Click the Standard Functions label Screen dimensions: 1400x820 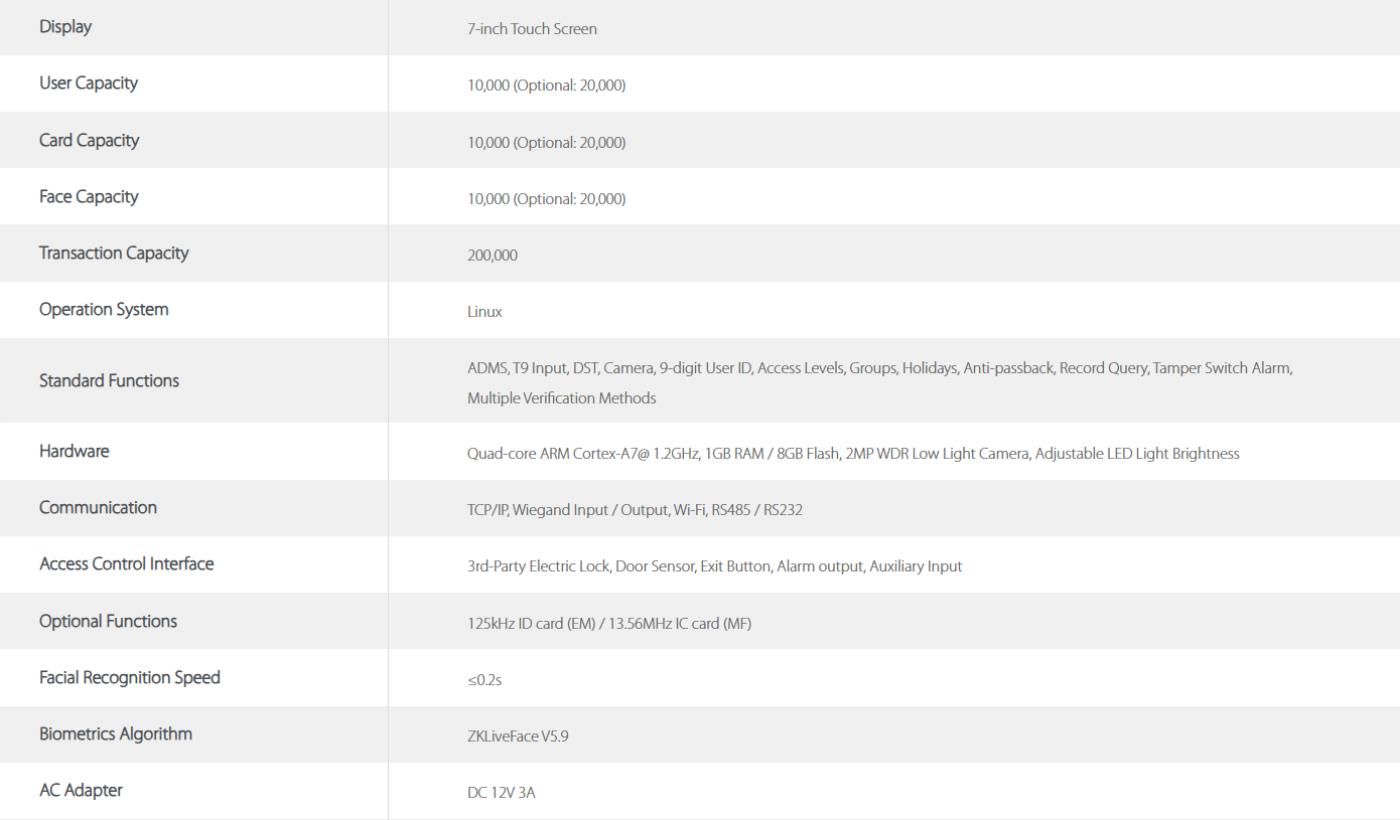point(109,380)
